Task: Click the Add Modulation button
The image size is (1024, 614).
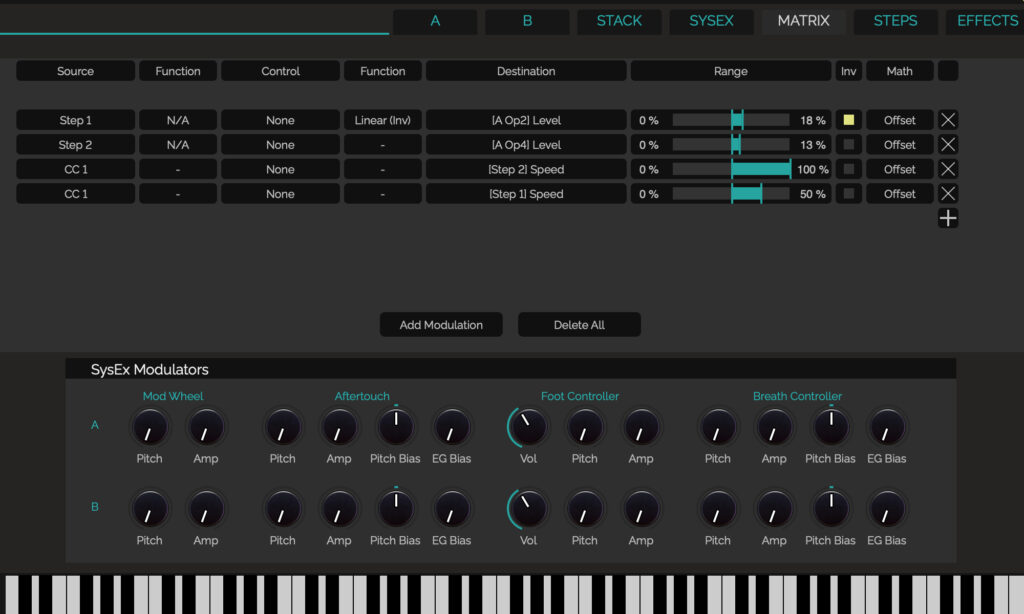Action: pyautogui.click(x=441, y=325)
